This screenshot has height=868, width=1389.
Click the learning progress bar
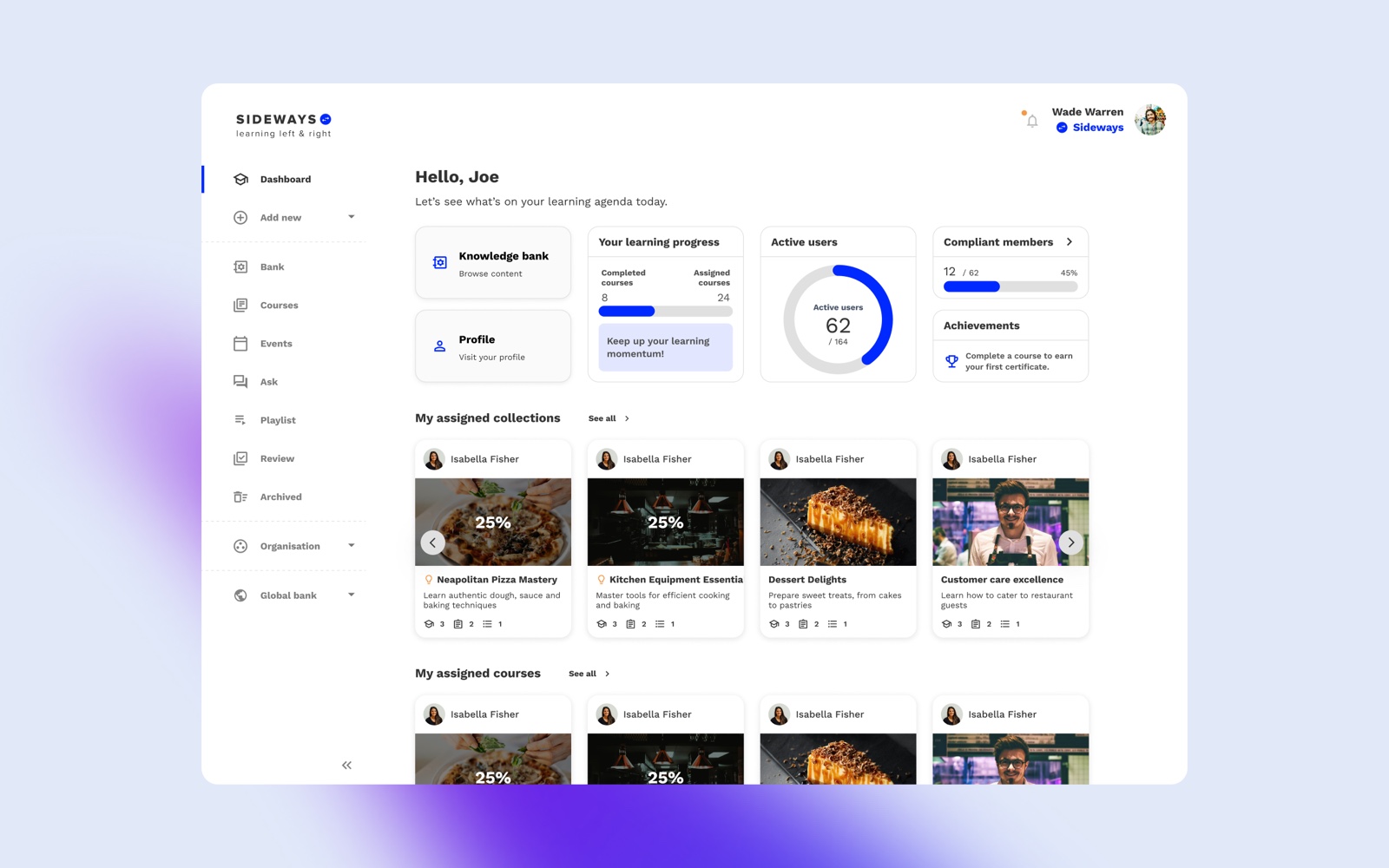coord(666,312)
